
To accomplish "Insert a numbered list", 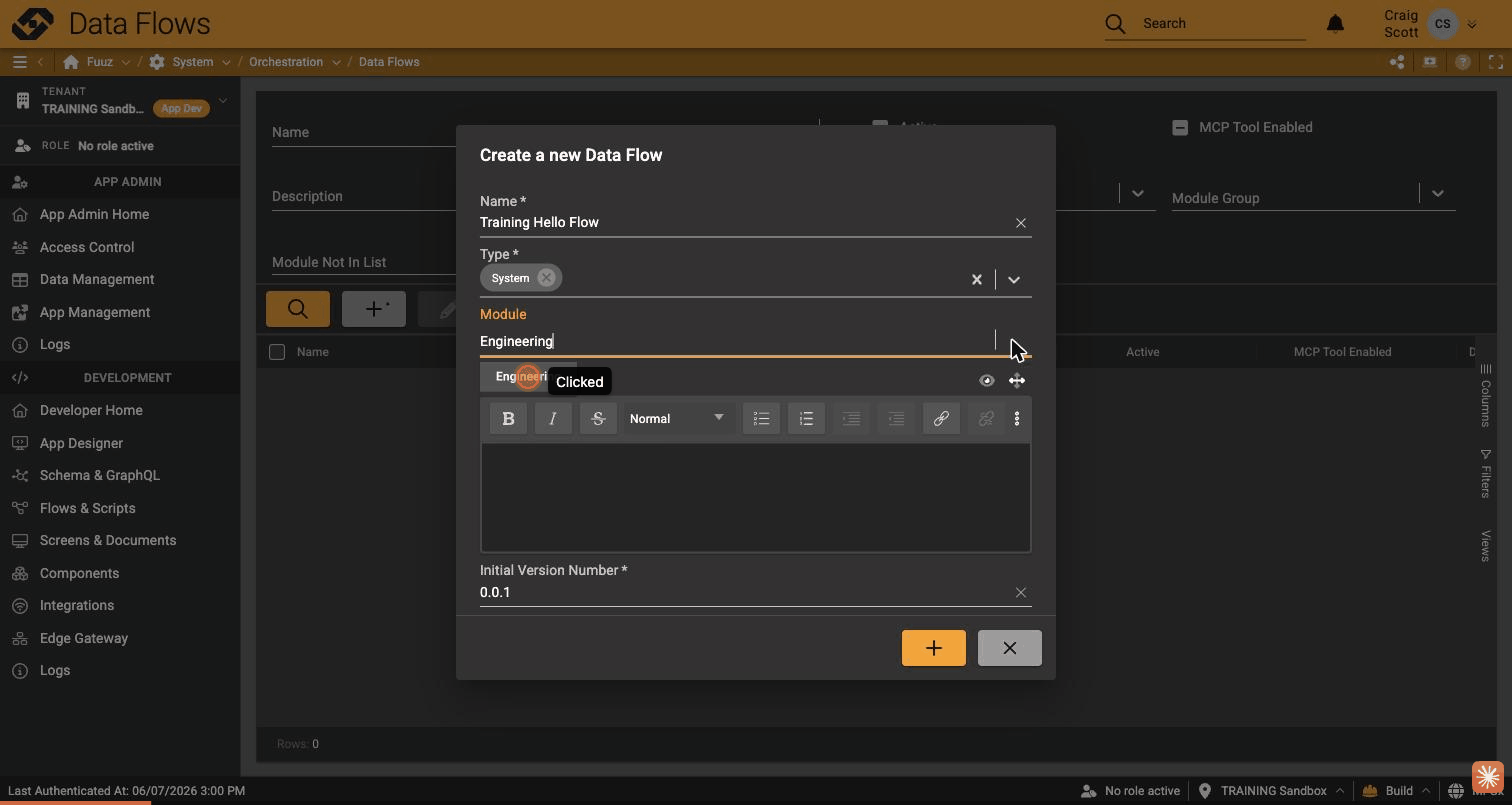I will pyautogui.click(x=806, y=419).
